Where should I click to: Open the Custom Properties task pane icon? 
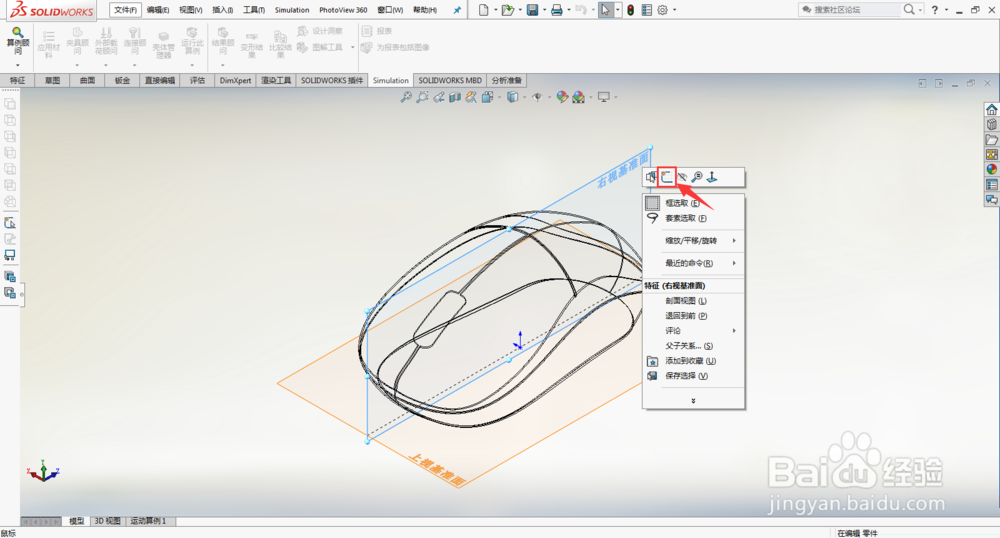pyautogui.click(x=992, y=185)
